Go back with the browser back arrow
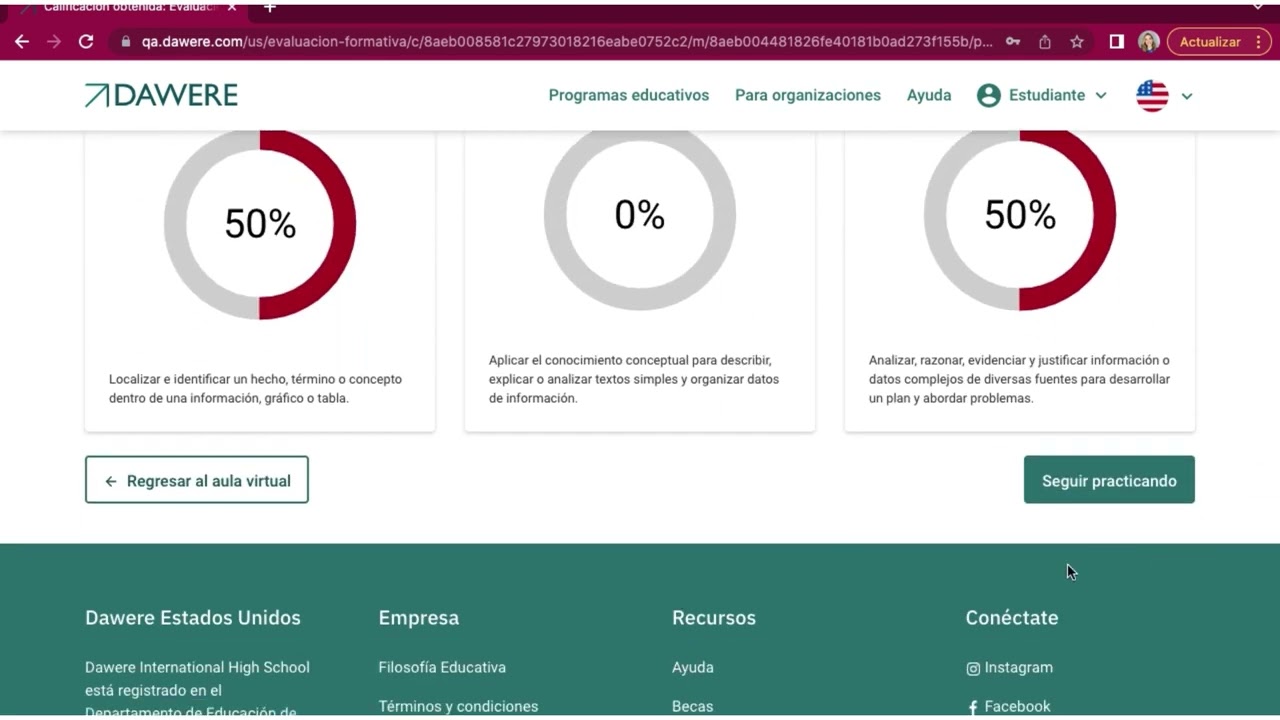 pos(22,42)
